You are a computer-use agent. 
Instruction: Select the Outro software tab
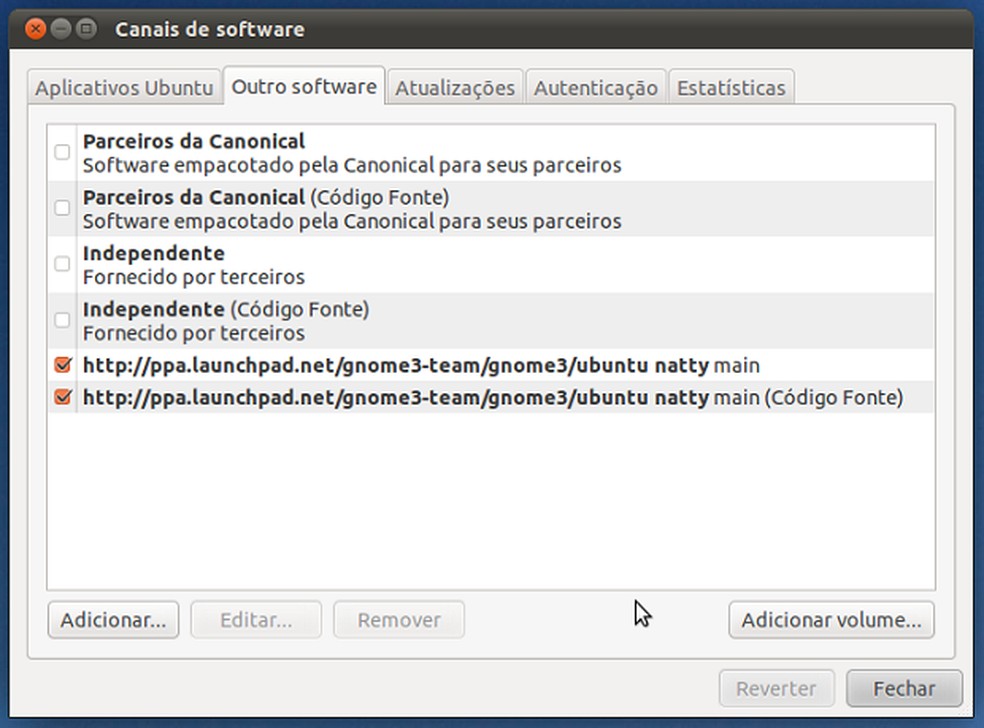[304, 85]
